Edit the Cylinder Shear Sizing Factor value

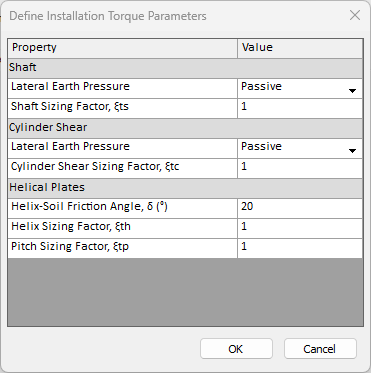[x=300, y=168]
